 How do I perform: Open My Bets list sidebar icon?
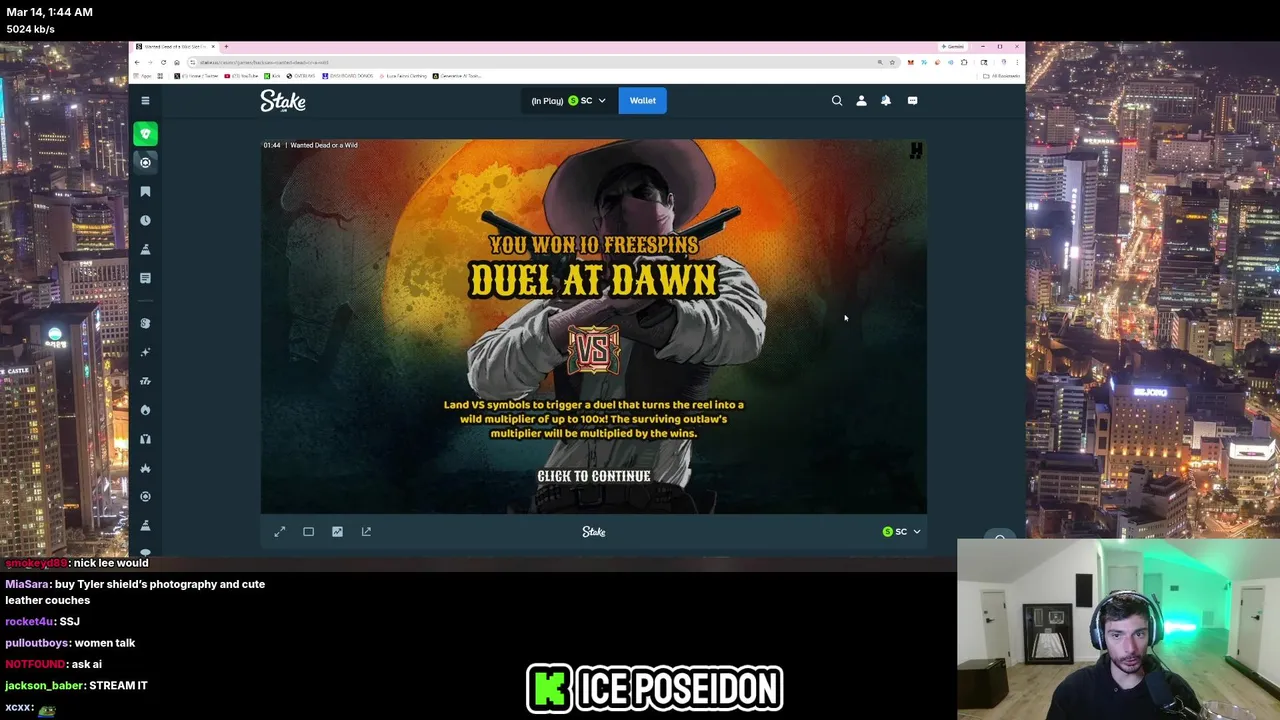coord(145,278)
